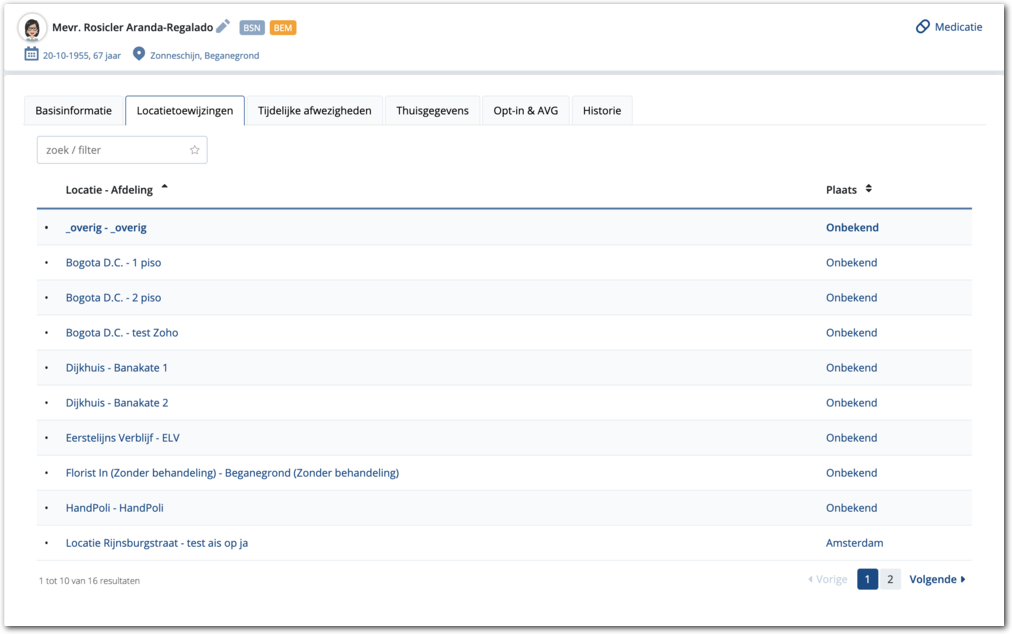Select the Opt-in & AVG tab
The image size is (1012, 634).
[525, 111]
